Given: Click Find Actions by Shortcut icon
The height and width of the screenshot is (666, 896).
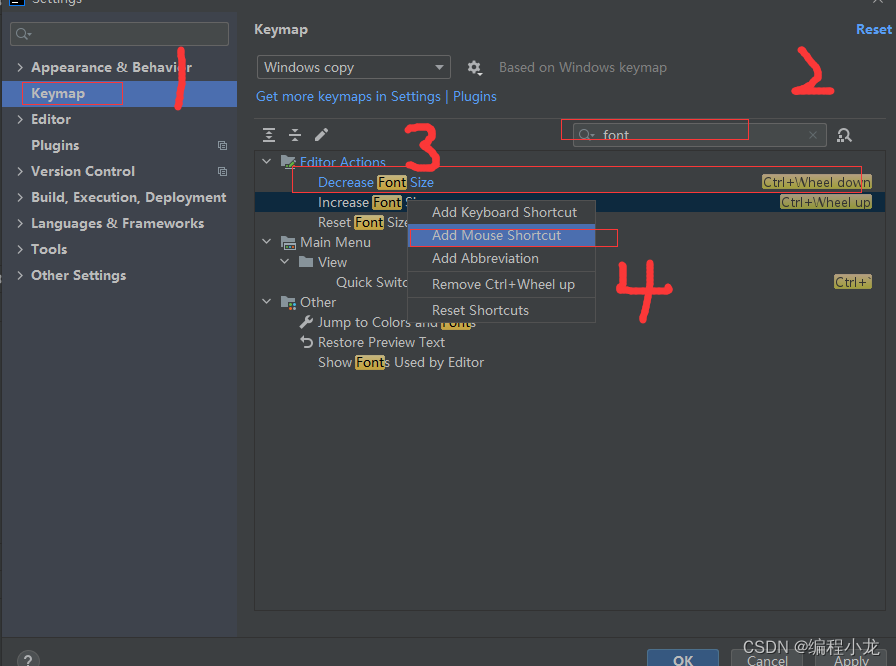Looking at the screenshot, I should click(x=844, y=135).
